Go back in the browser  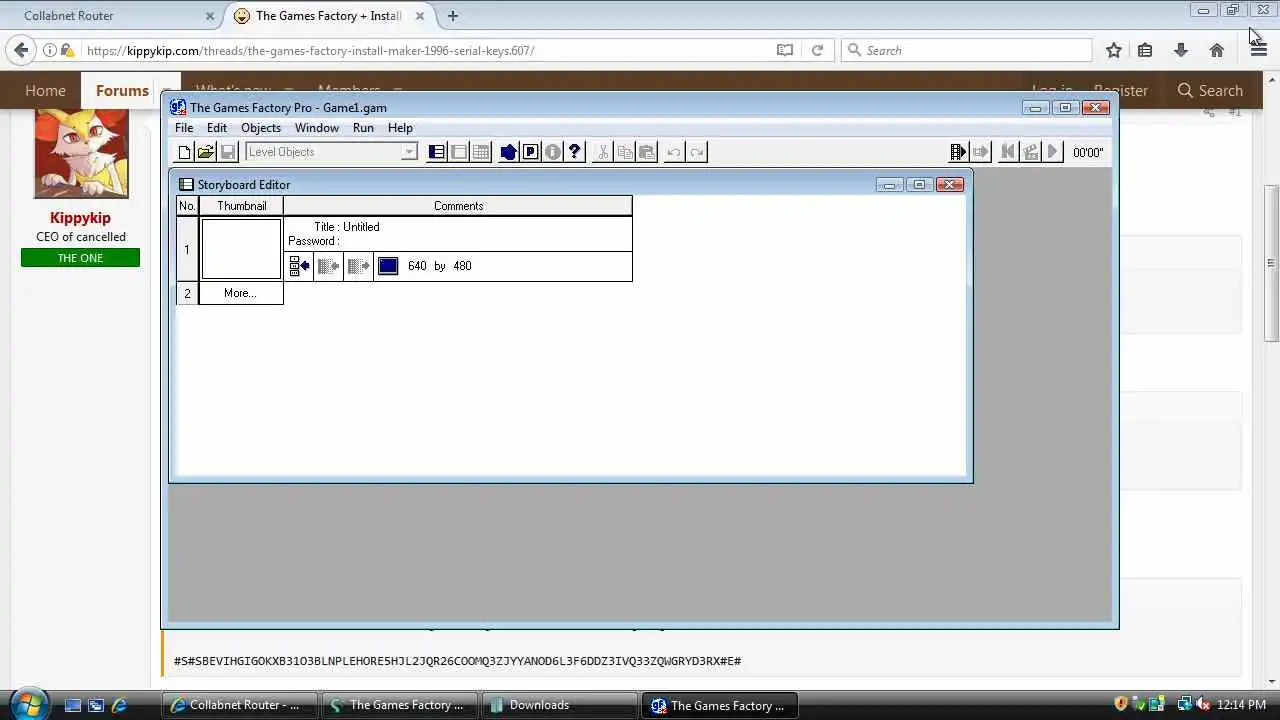tap(22, 50)
